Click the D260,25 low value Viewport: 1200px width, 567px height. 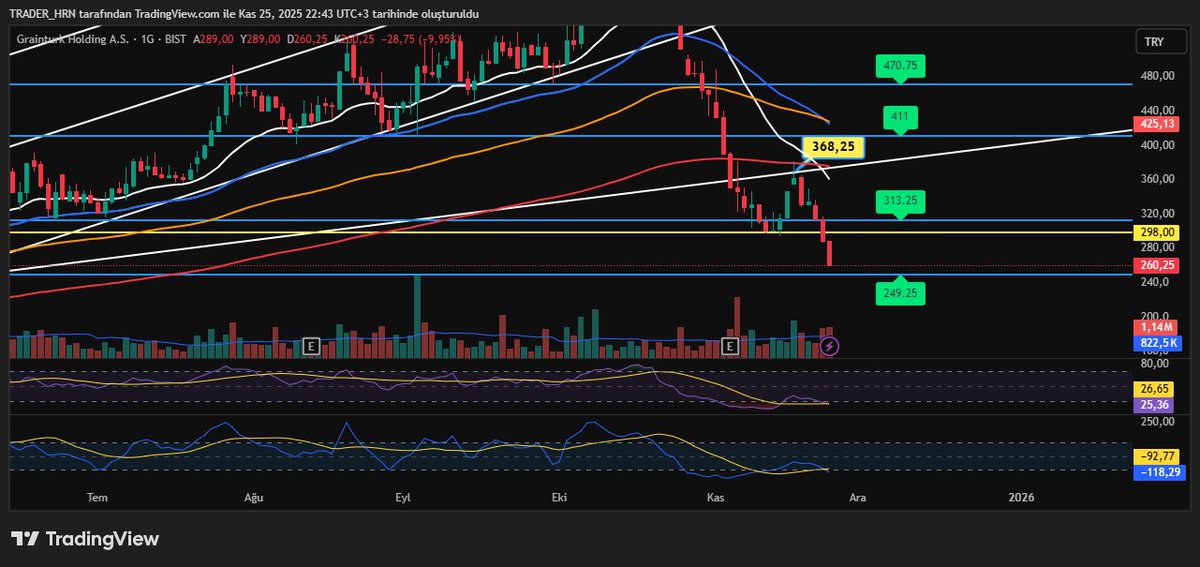pos(306,39)
